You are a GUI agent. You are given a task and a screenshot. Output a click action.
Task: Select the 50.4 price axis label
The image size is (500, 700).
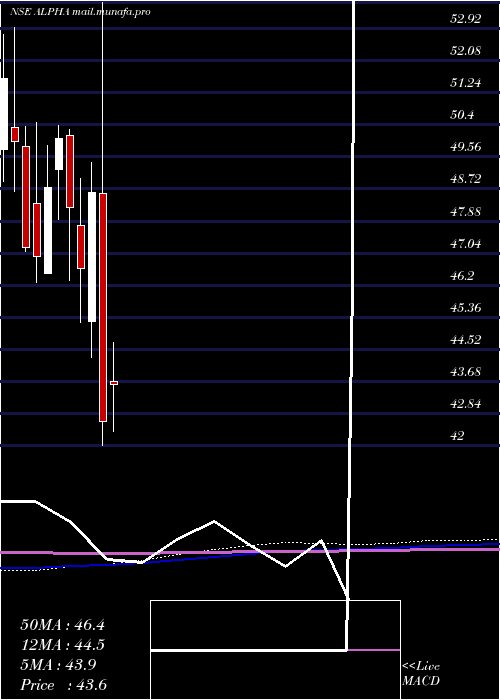pos(462,115)
